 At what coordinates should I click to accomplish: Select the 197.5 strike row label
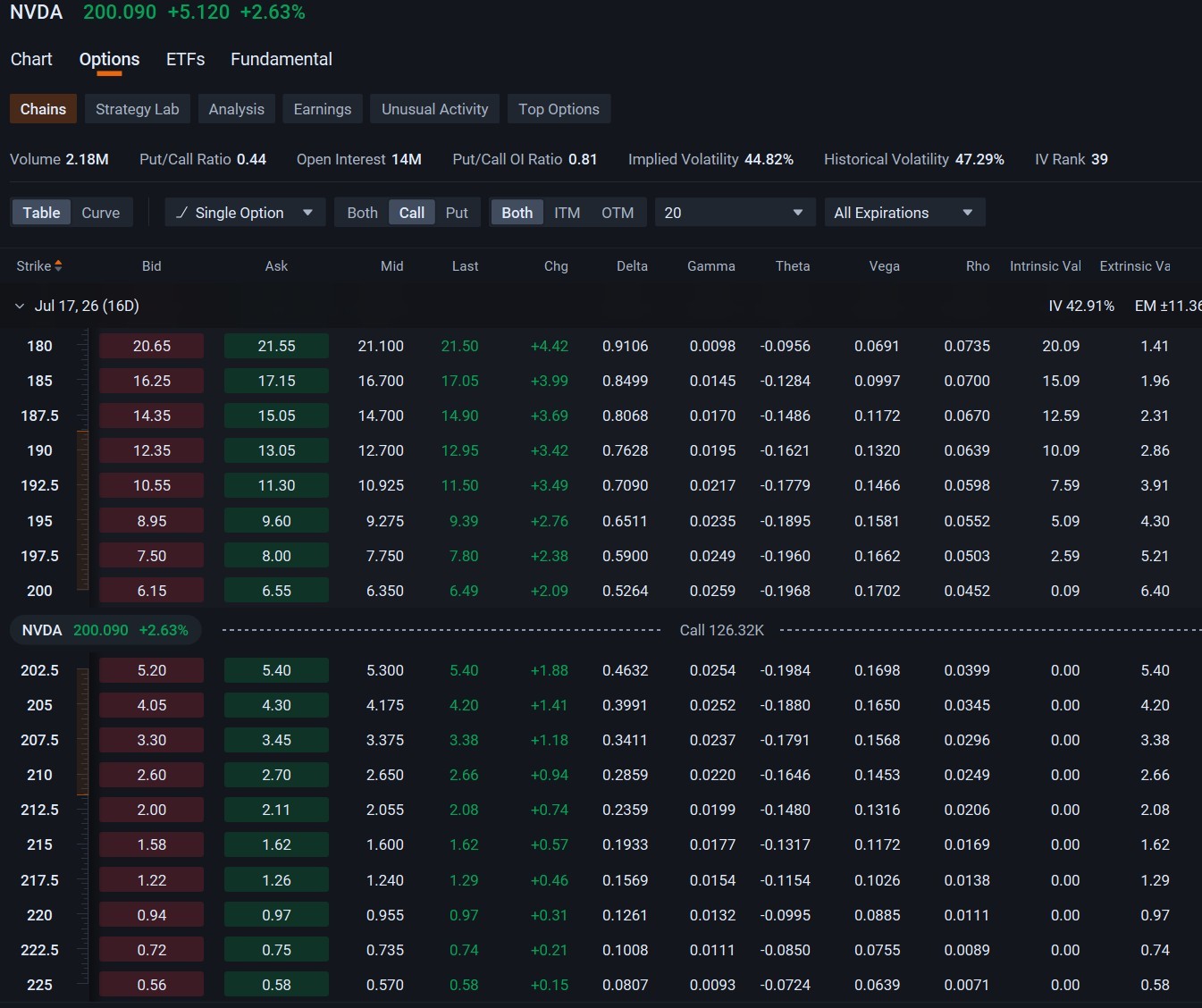[40, 556]
